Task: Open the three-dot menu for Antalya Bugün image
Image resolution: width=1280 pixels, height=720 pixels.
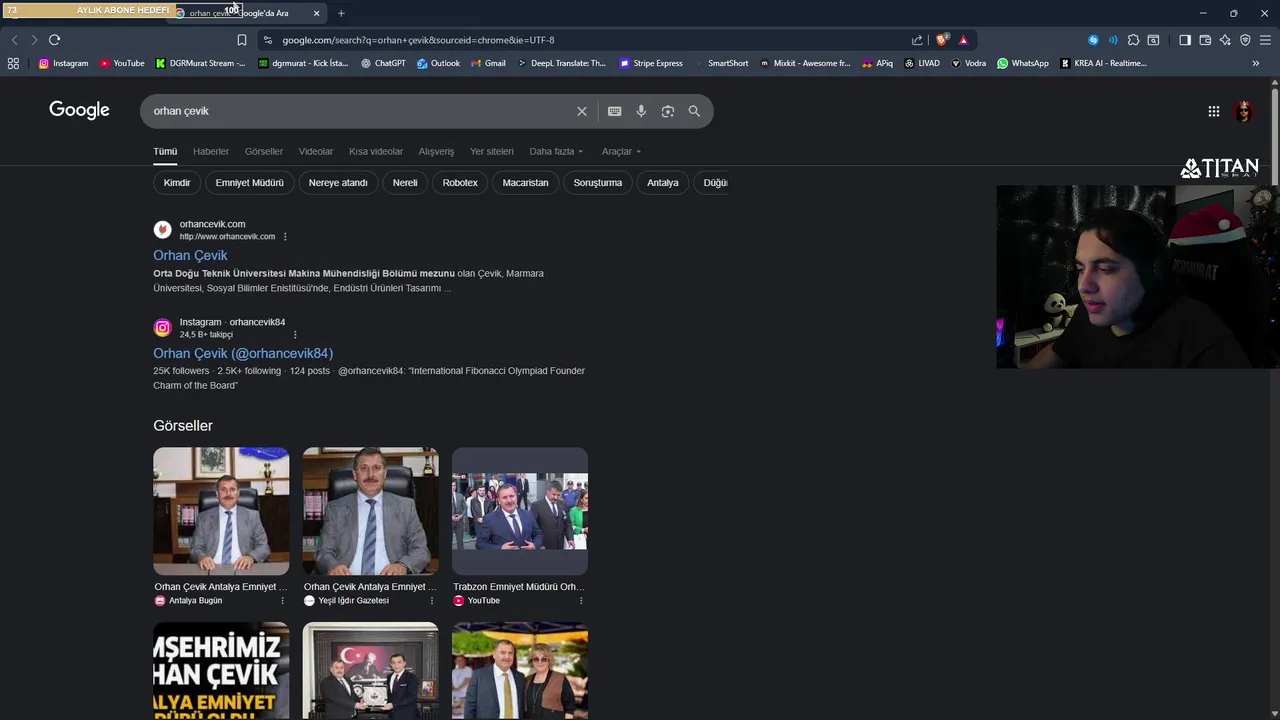Action: 282,601
